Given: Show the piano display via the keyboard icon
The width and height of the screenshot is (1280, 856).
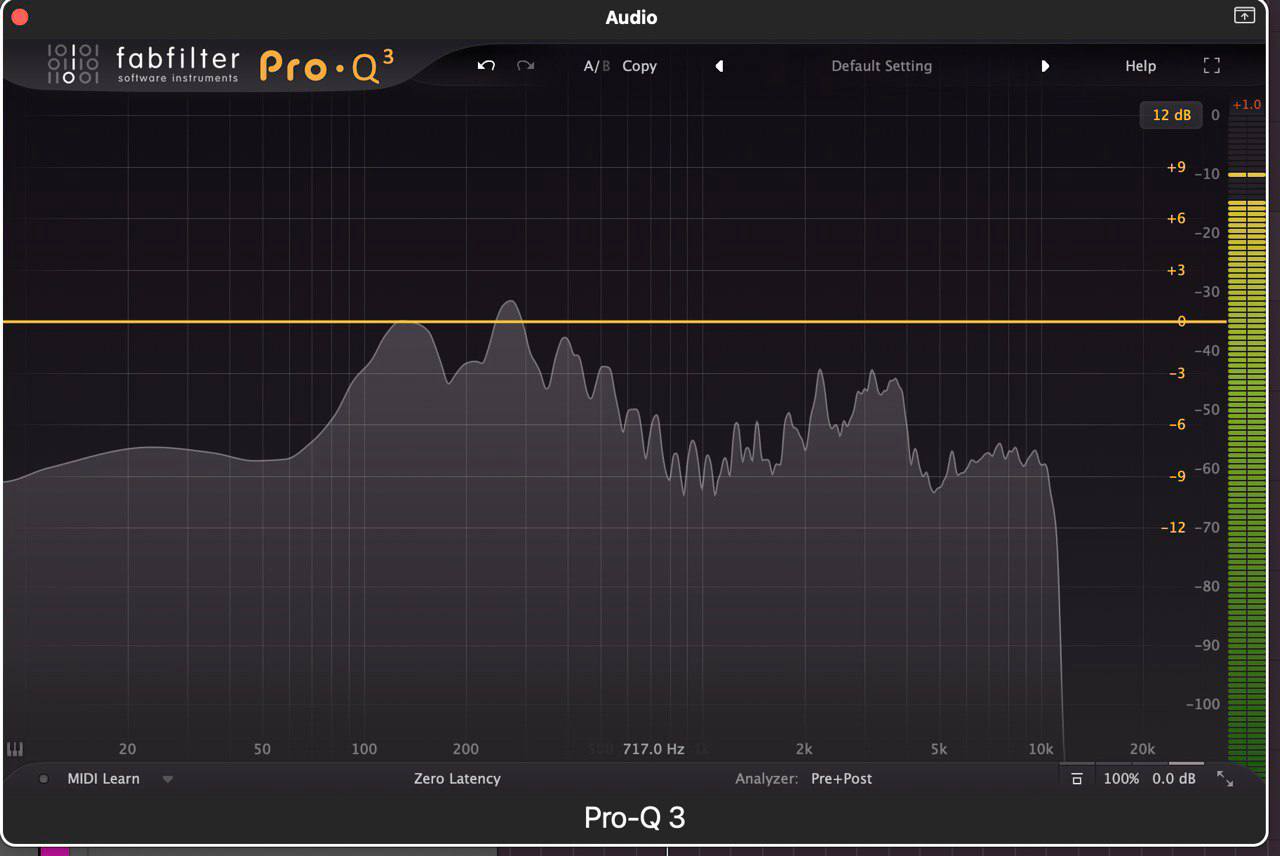Looking at the screenshot, I should click(x=15, y=749).
